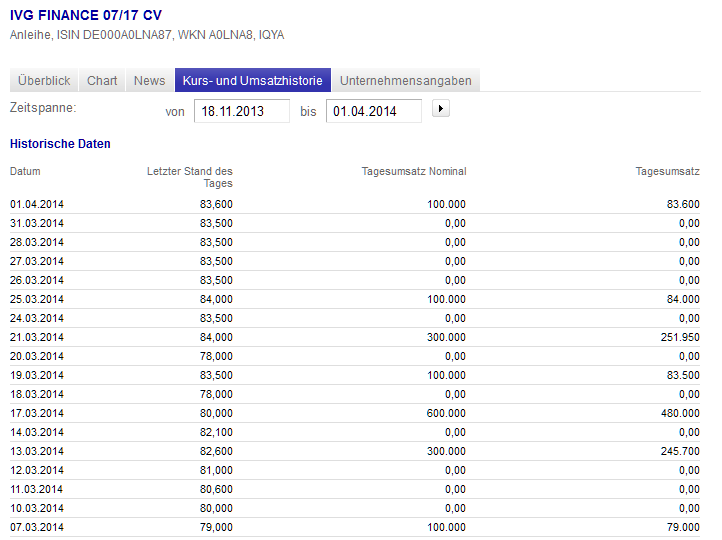
Task: Click the 'von' date field 18.11.2013
Action: click(x=242, y=111)
